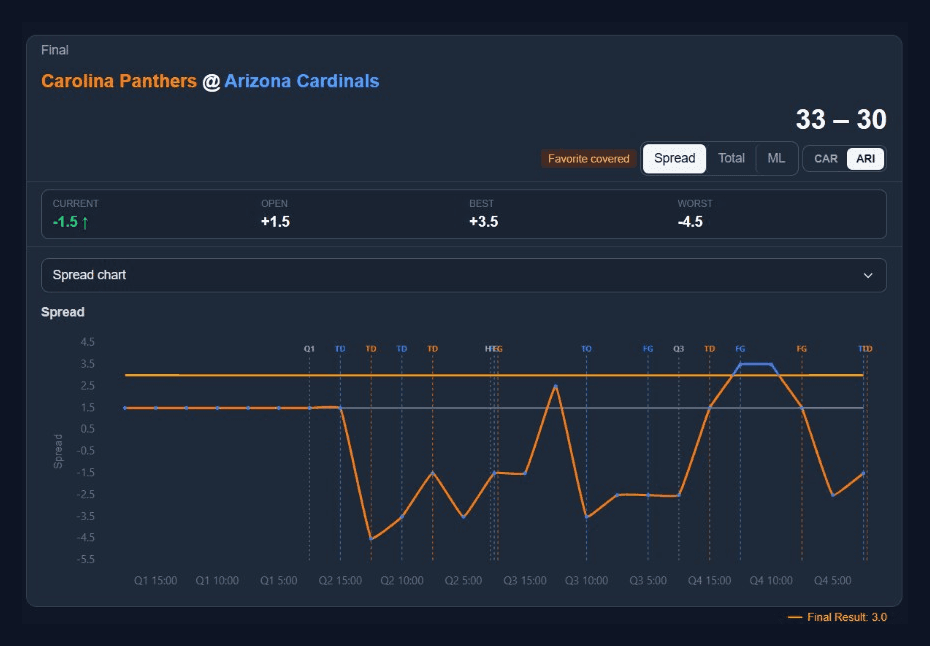Open the Arizona Cardinals team link
Image resolution: width=930 pixels, height=646 pixels.
point(301,81)
